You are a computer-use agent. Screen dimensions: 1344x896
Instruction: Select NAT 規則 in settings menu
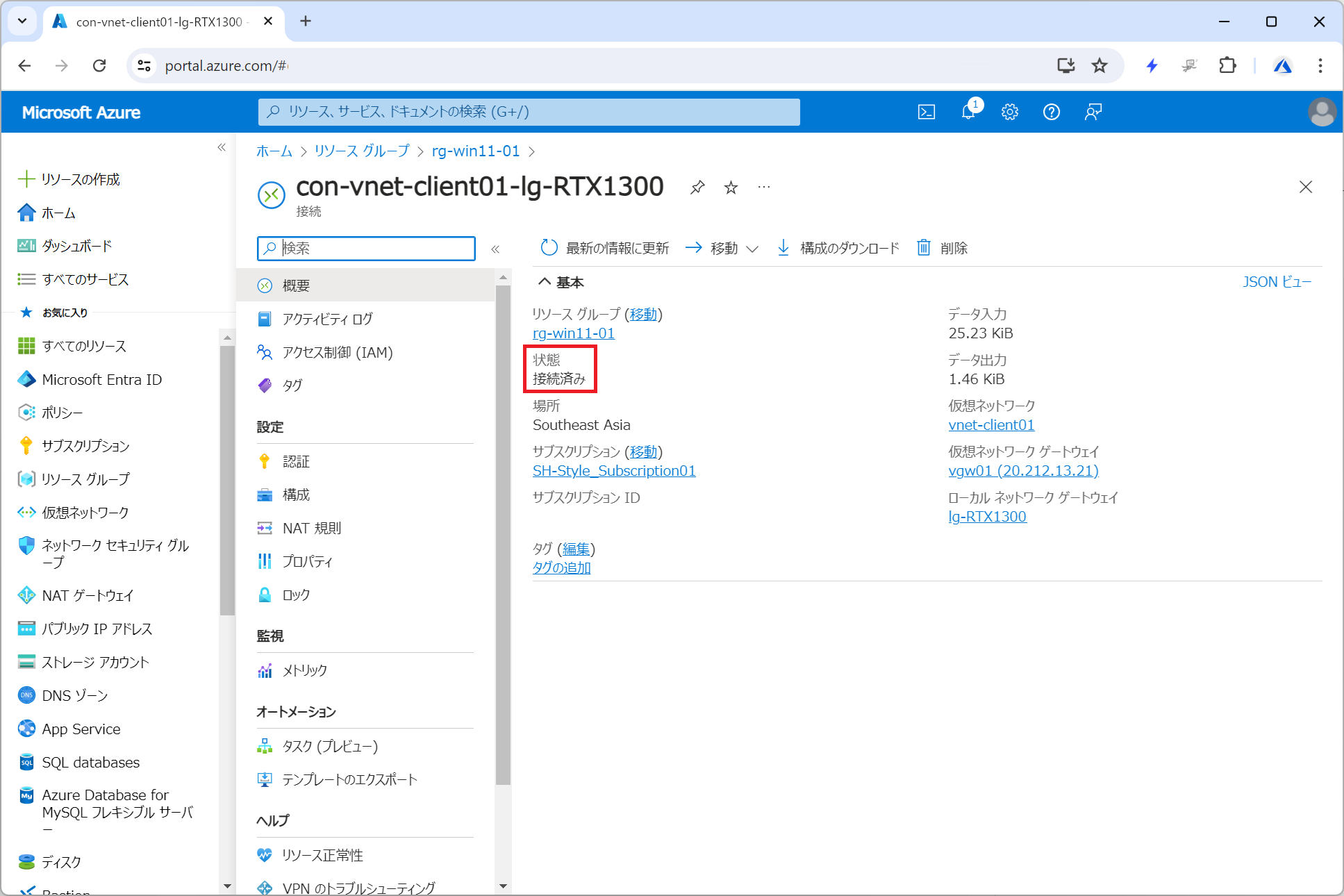click(x=312, y=528)
